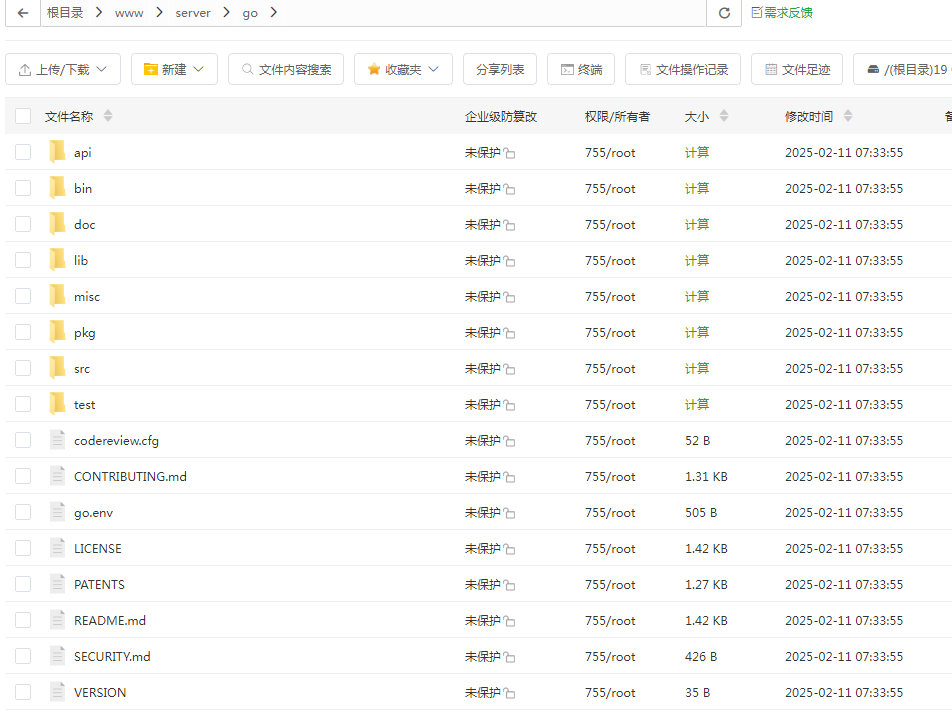The width and height of the screenshot is (952, 725).
Task: Open the 终端 terminal
Action: 581,69
